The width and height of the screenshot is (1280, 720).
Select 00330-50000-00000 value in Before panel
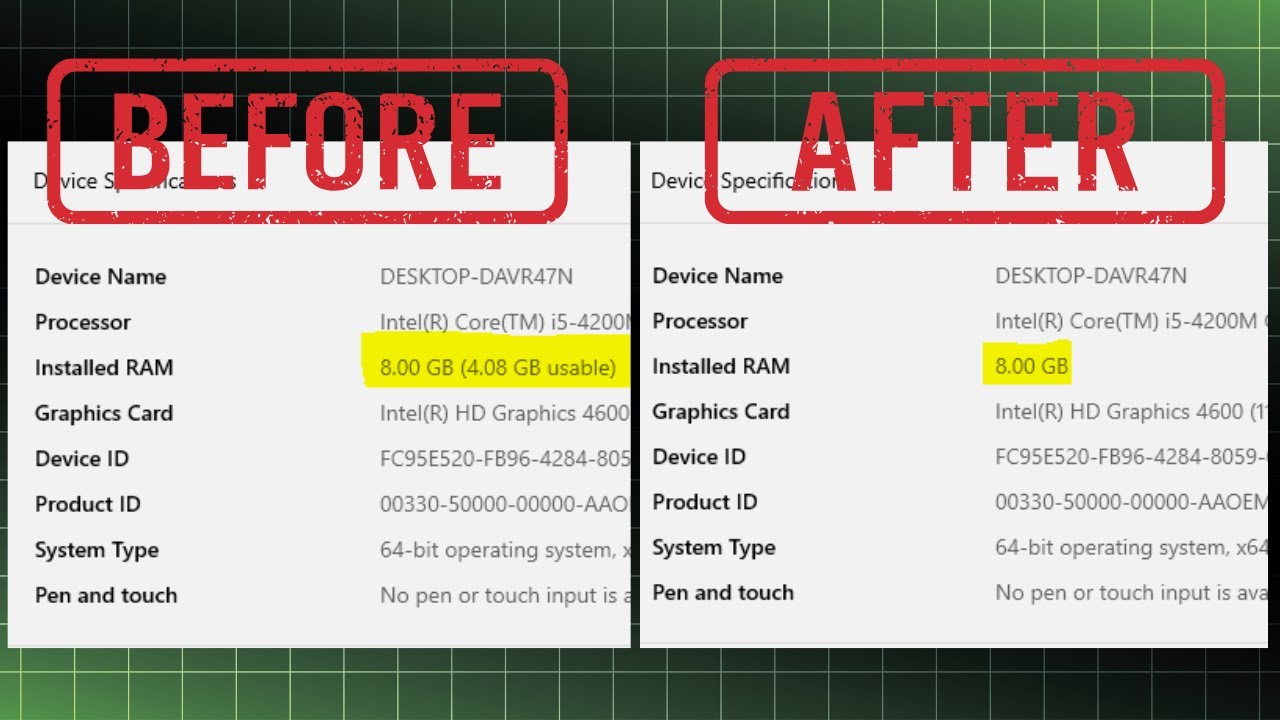click(x=505, y=504)
